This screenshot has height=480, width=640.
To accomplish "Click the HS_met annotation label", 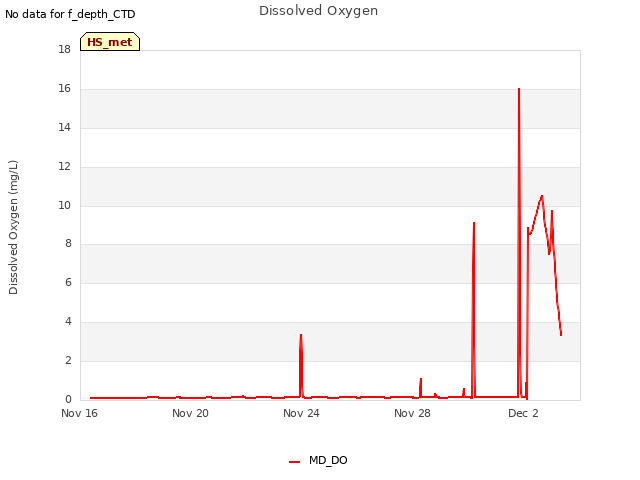I will coord(110,42).
